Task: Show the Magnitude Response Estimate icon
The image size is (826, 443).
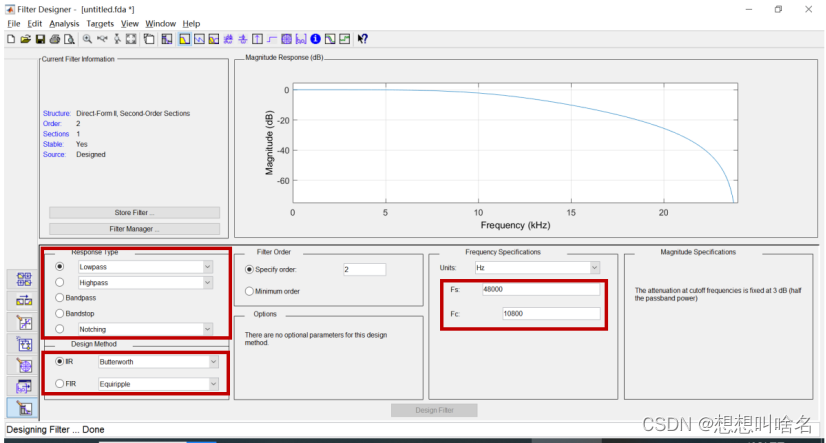Action: coord(330,39)
